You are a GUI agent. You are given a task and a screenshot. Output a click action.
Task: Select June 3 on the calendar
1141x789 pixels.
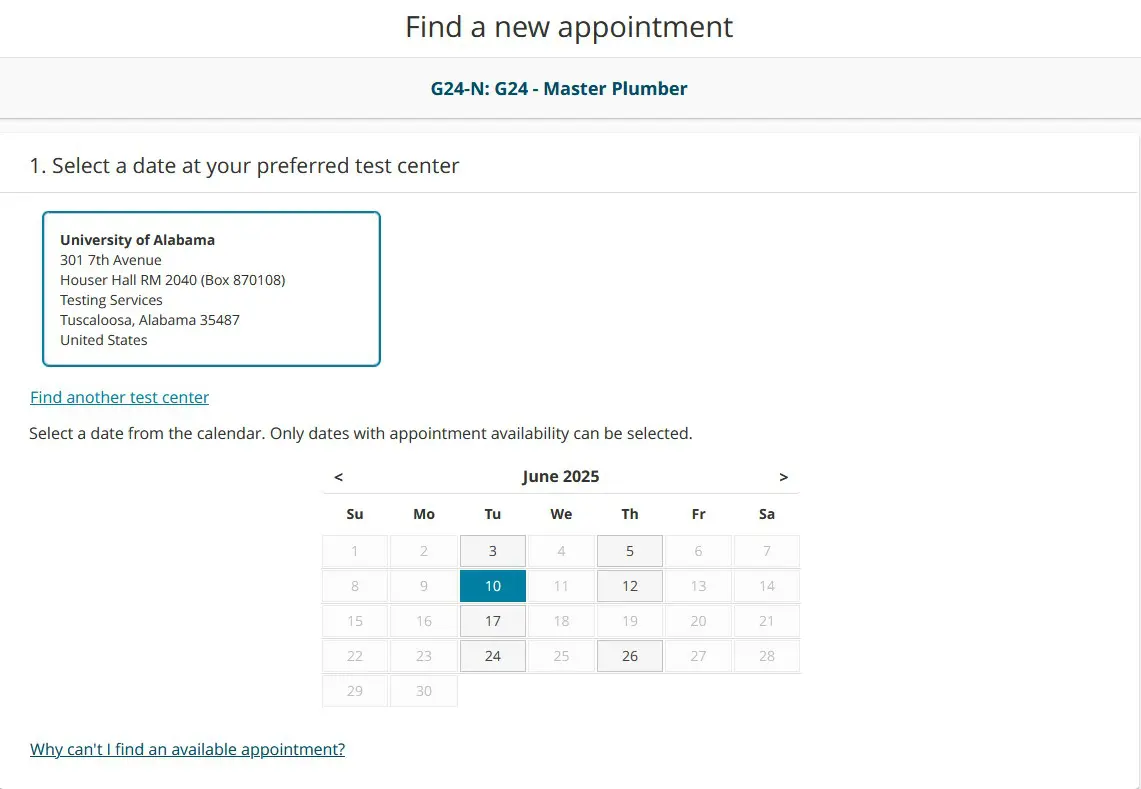click(x=492, y=550)
